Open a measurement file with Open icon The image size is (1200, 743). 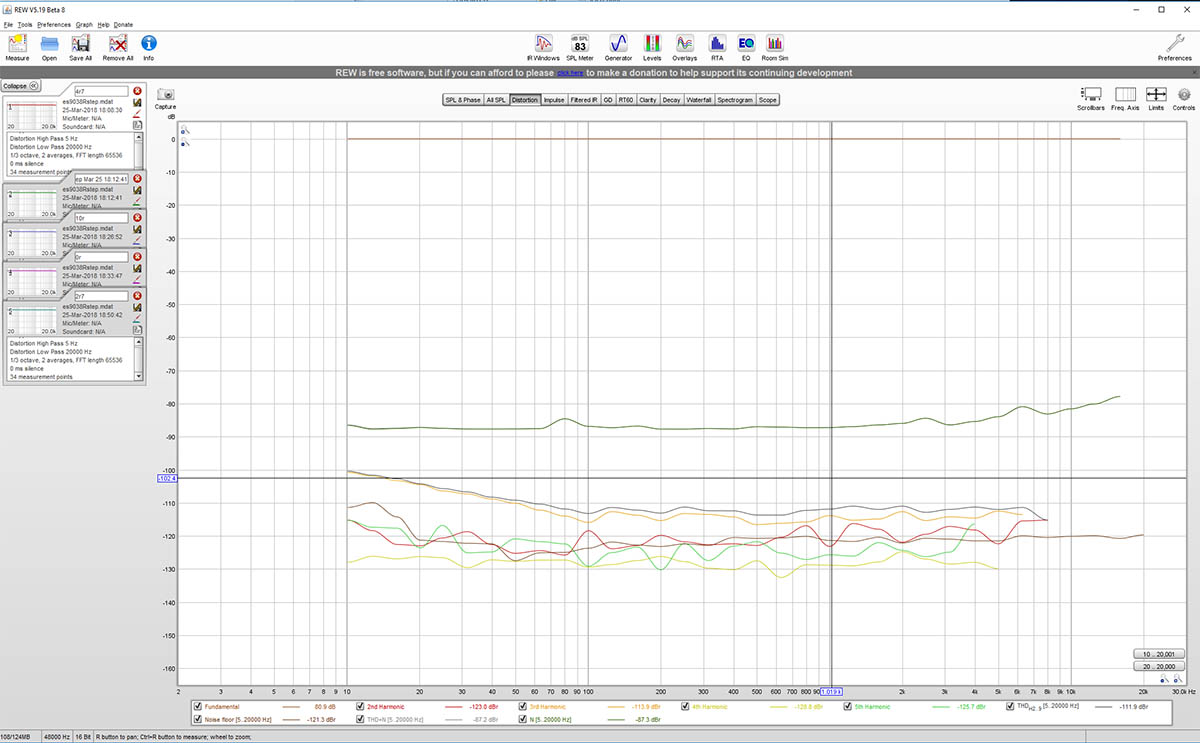(49, 43)
